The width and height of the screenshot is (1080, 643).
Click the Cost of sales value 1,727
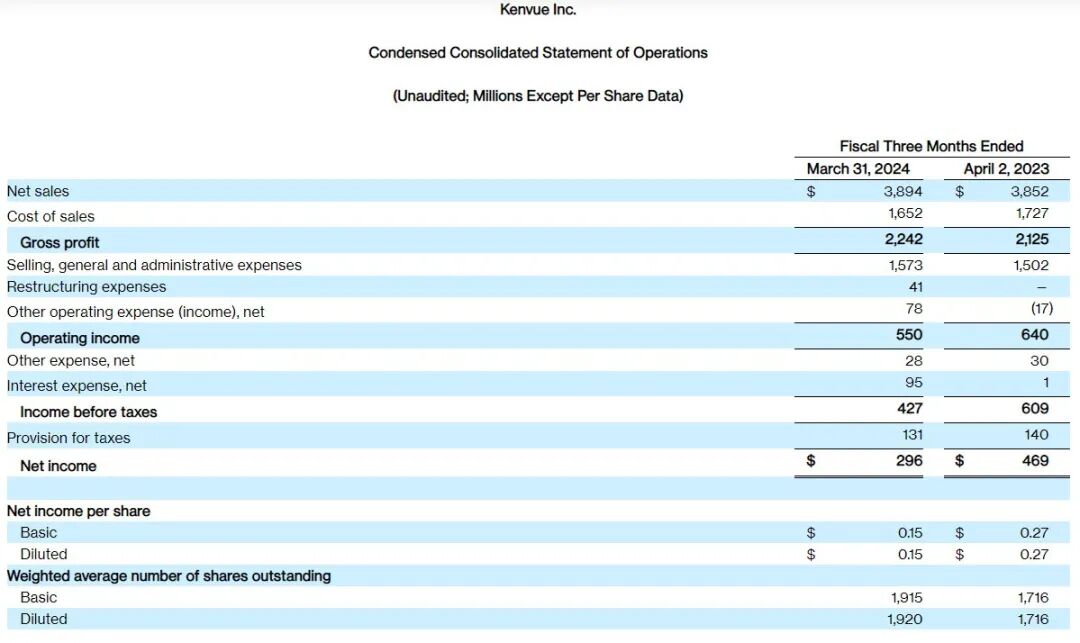tap(1032, 213)
